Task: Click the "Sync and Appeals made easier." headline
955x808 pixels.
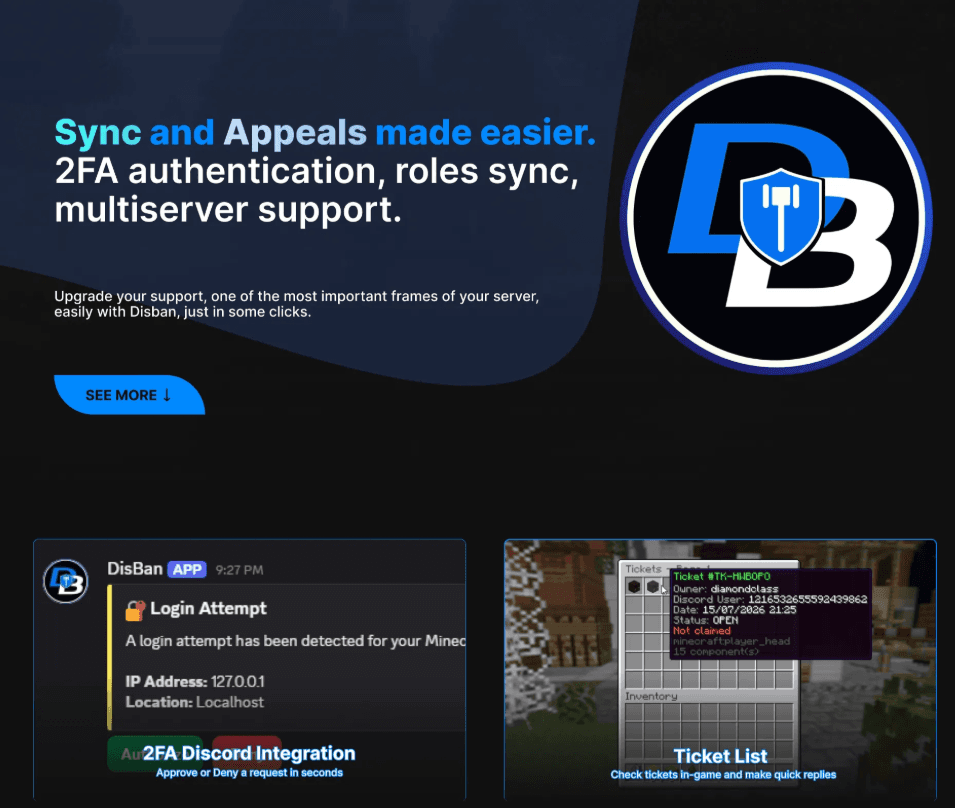Action: click(325, 133)
